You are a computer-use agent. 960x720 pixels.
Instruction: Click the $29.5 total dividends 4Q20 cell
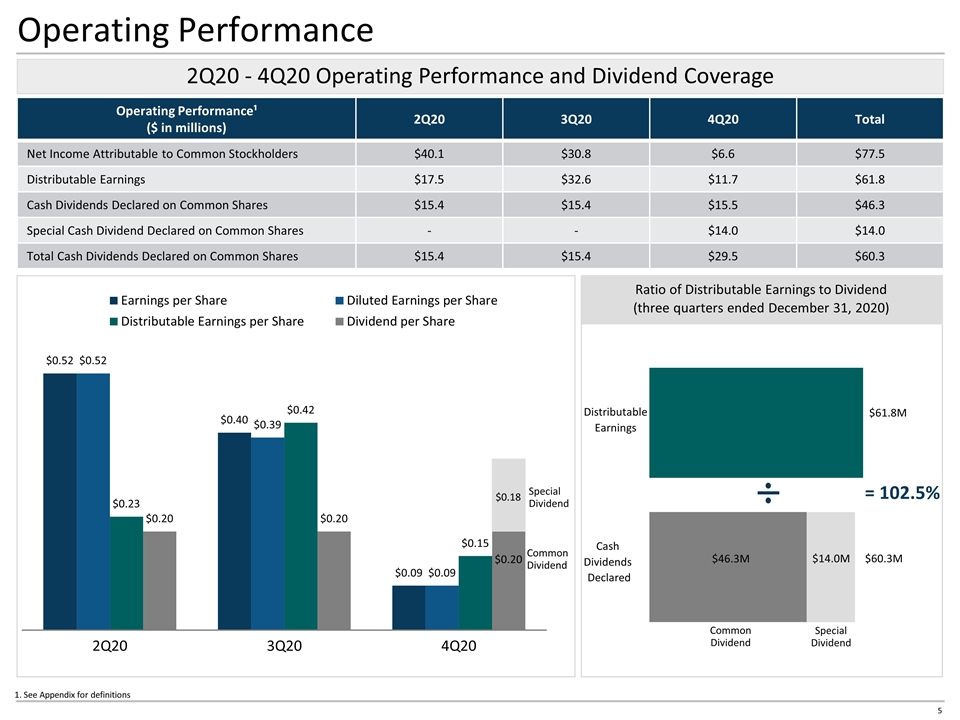723,257
